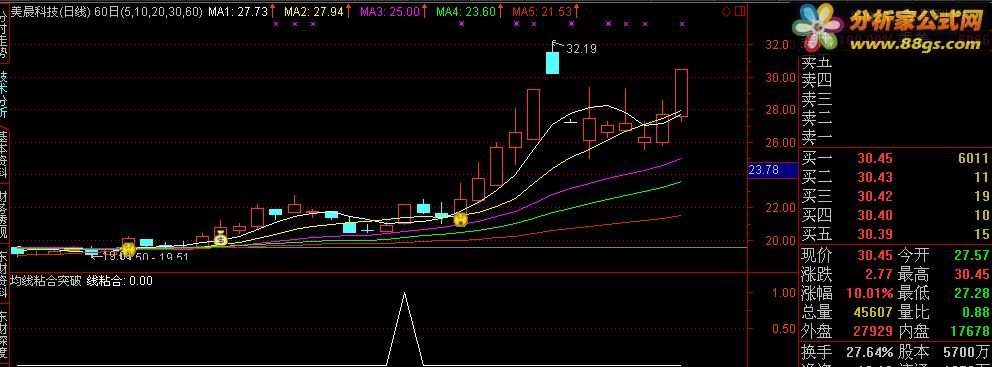Click the gold coin marker before the breakout candle
Screen dimensions: 992x367
pyautogui.click(x=461, y=220)
